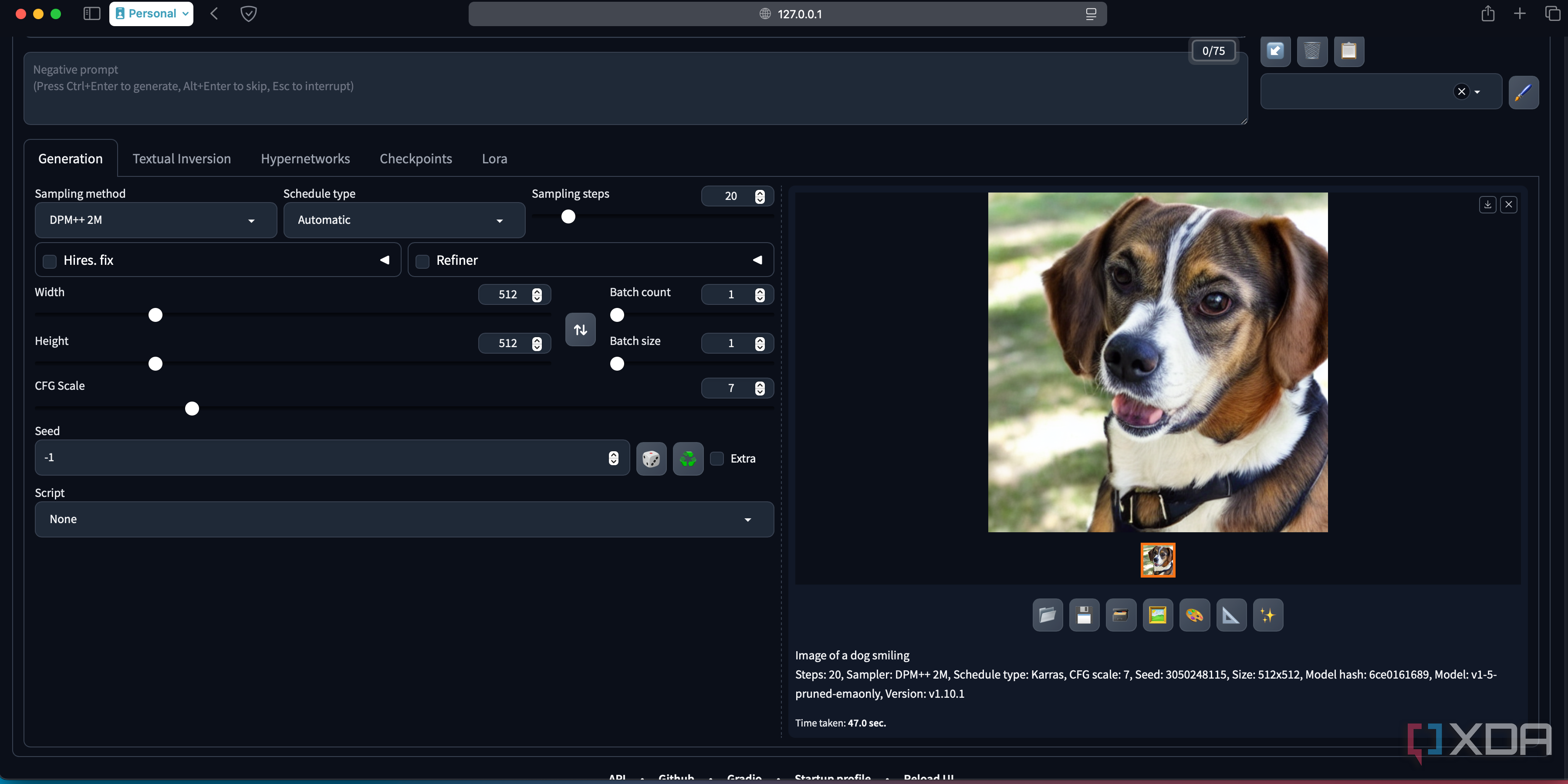Open the images output folder icon
The height and width of the screenshot is (784, 1568).
(x=1047, y=615)
